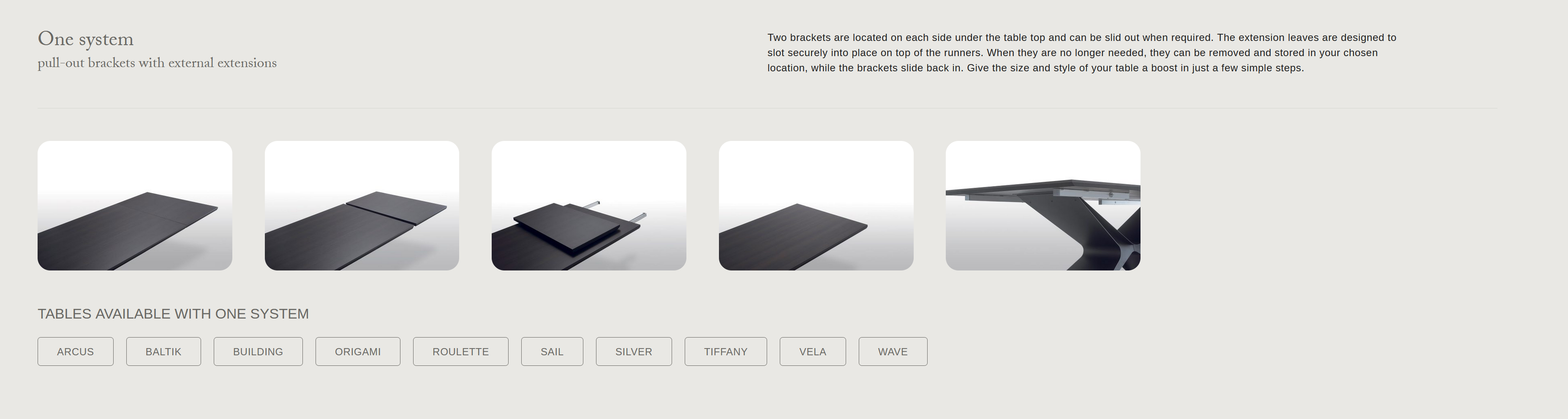The image size is (1568, 419).
Task: Enlarge image with leaf lifted off metal runners
Action: coord(589,205)
